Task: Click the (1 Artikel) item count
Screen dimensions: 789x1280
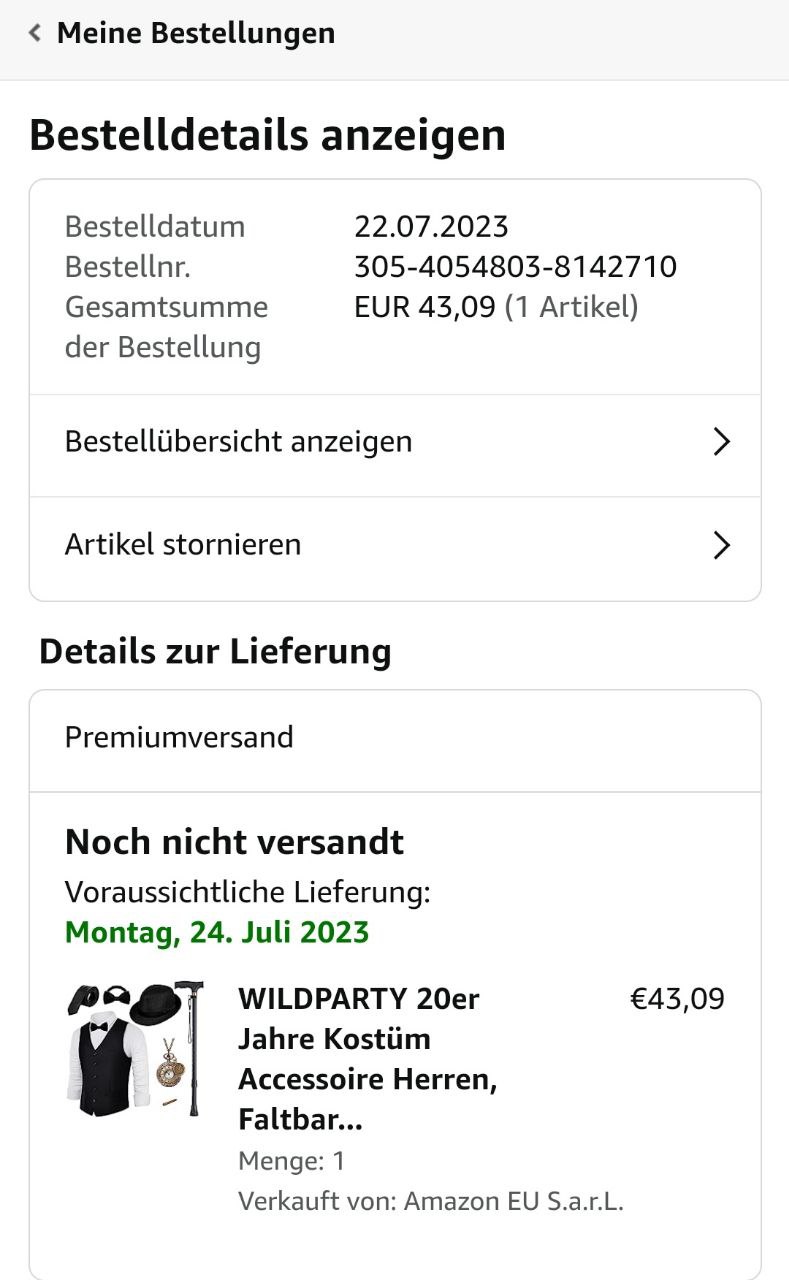Action: 571,307
